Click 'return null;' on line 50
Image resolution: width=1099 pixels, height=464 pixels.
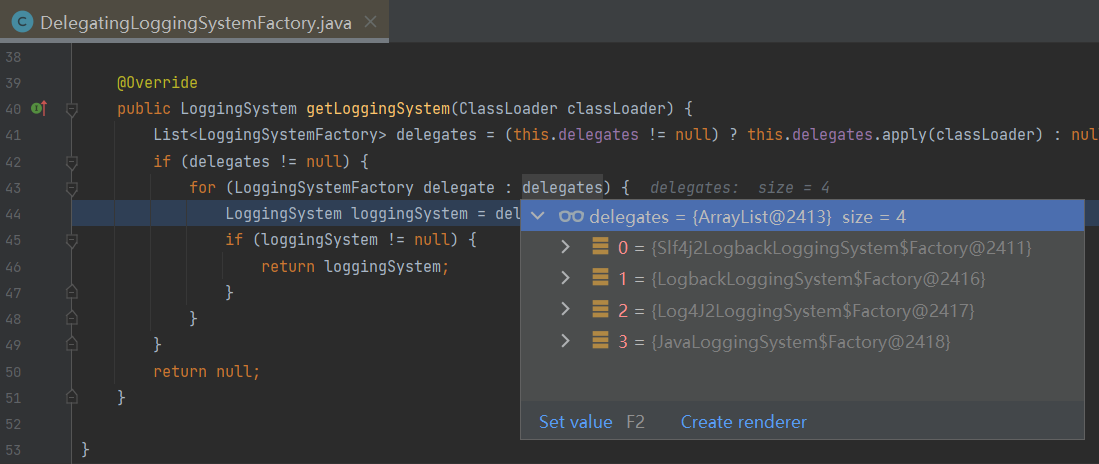click(x=207, y=371)
